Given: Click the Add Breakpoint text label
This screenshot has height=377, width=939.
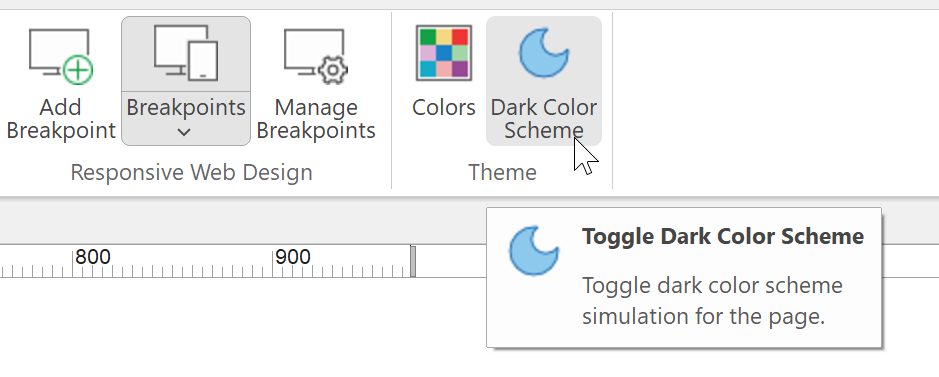Looking at the screenshot, I should pyautogui.click(x=61, y=118).
